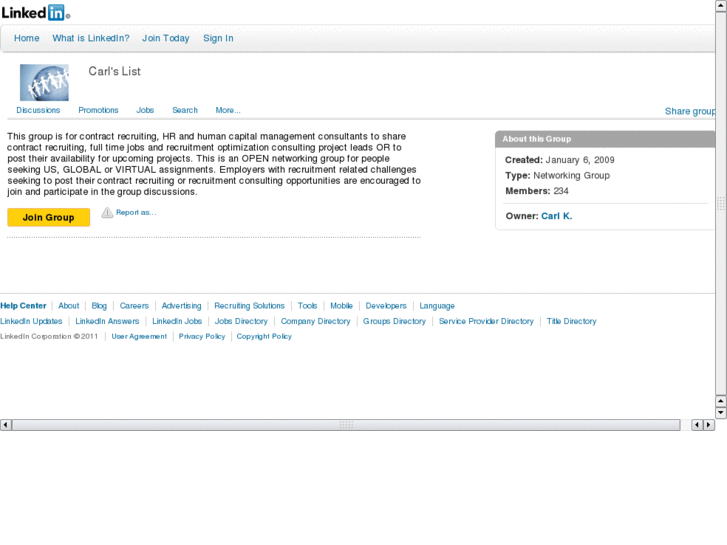Viewport: 727px width, 545px height.
Task: Click the warning triangle report icon
Action: (x=107, y=212)
